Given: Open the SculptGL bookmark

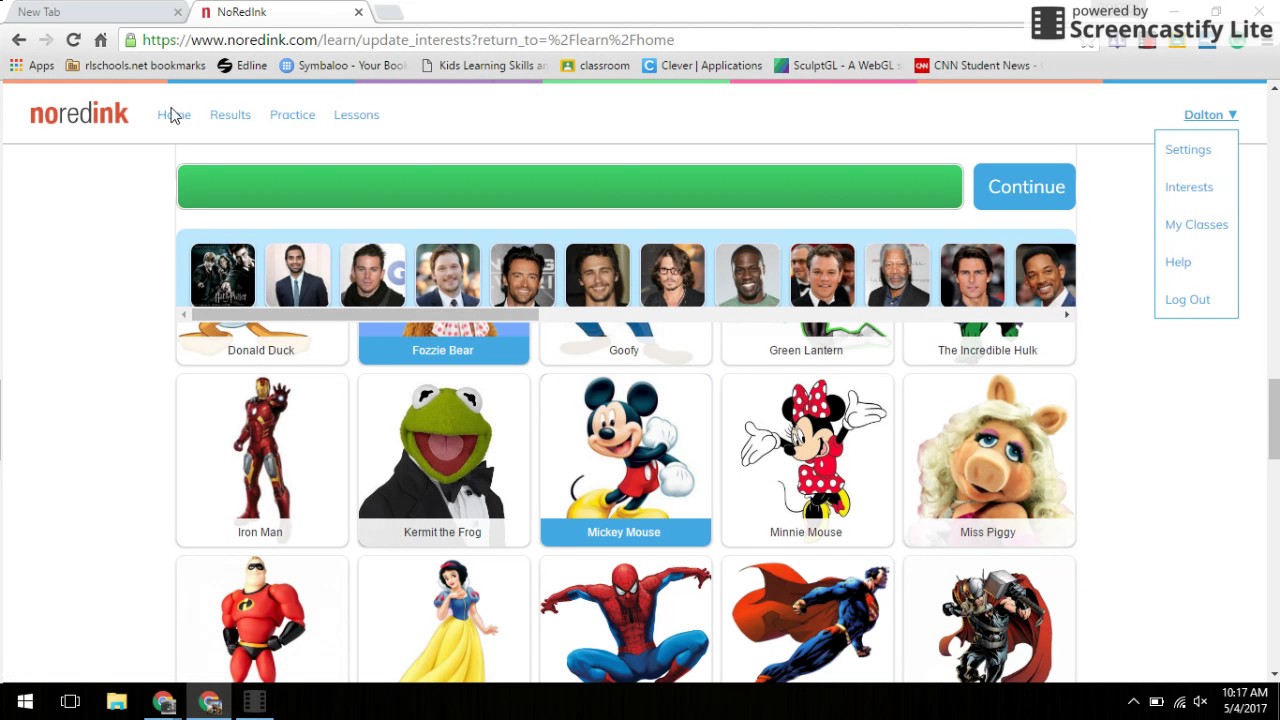Looking at the screenshot, I should pyautogui.click(x=838, y=66).
